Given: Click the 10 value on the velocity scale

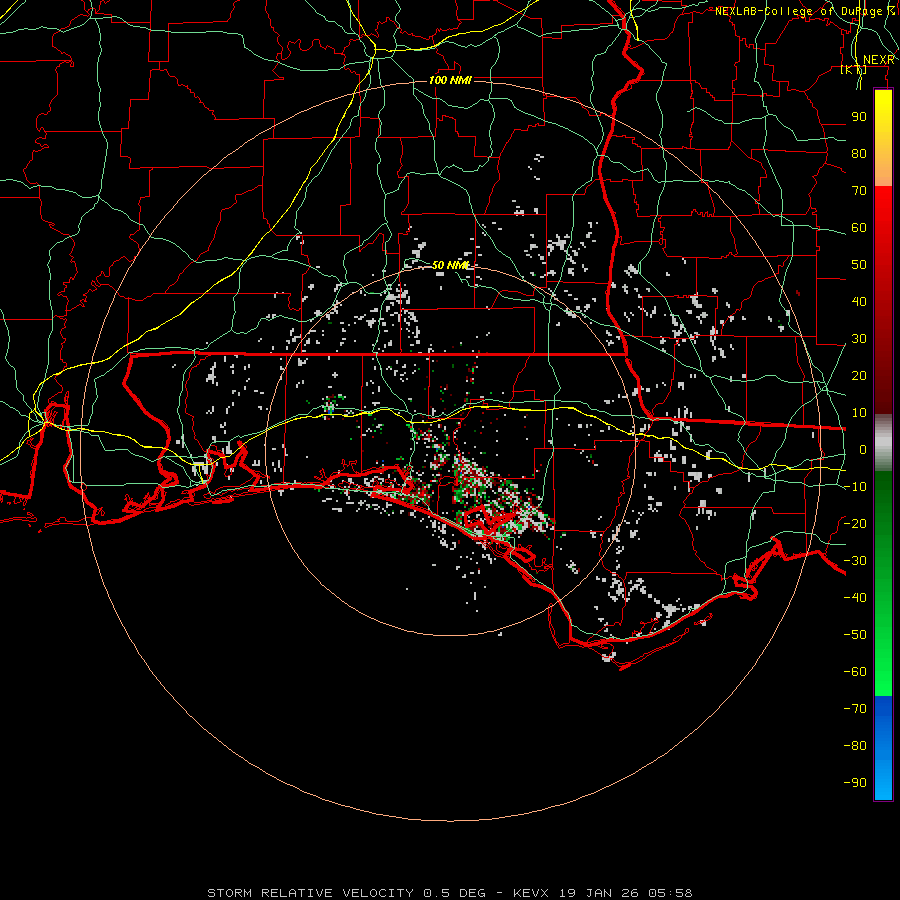Looking at the screenshot, I should (859, 413).
